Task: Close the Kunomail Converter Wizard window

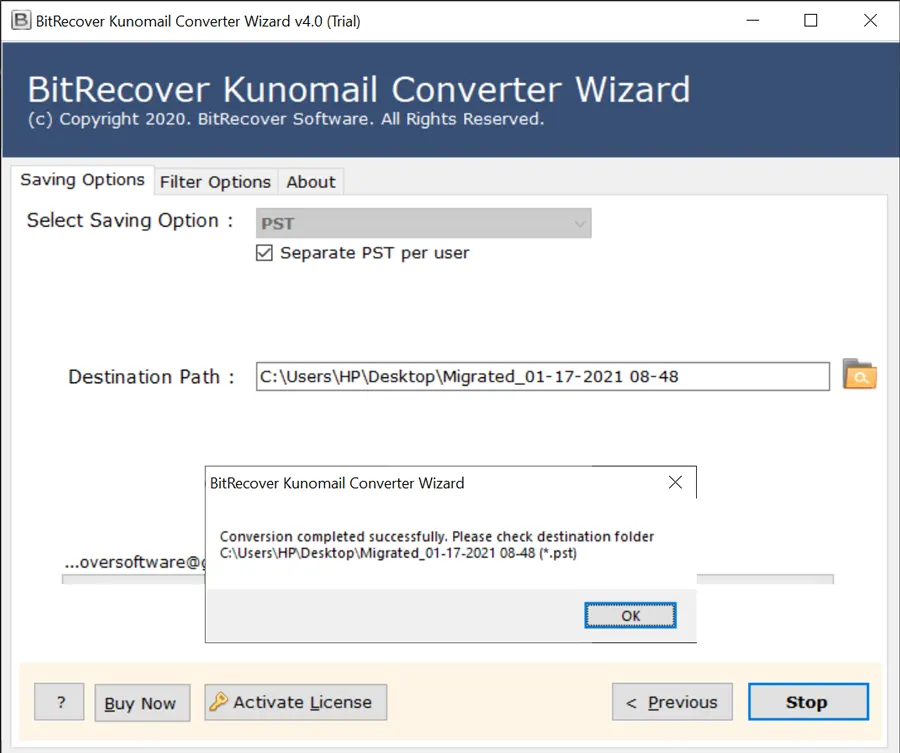Action: (870, 21)
